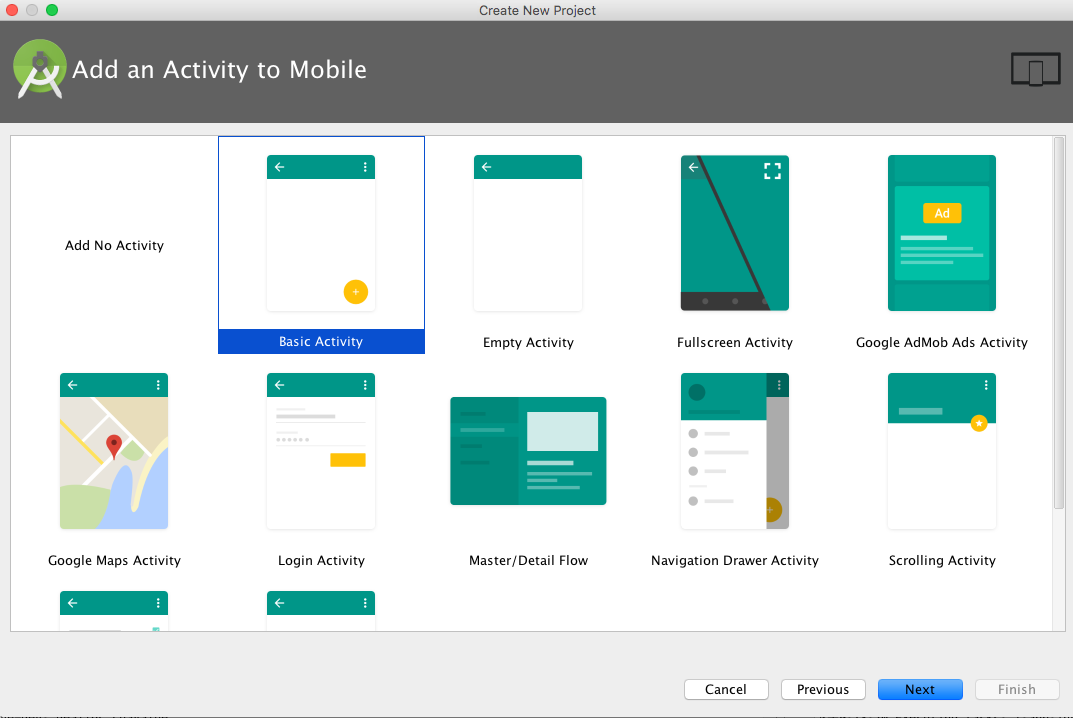This screenshot has width=1073, height=718.
Task: Click the Next button
Action: pos(920,689)
